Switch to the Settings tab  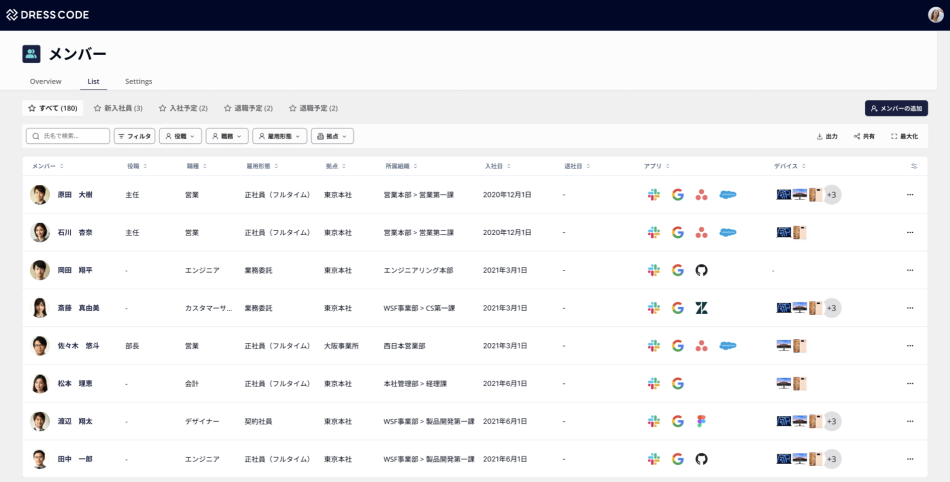(x=138, y=81)
